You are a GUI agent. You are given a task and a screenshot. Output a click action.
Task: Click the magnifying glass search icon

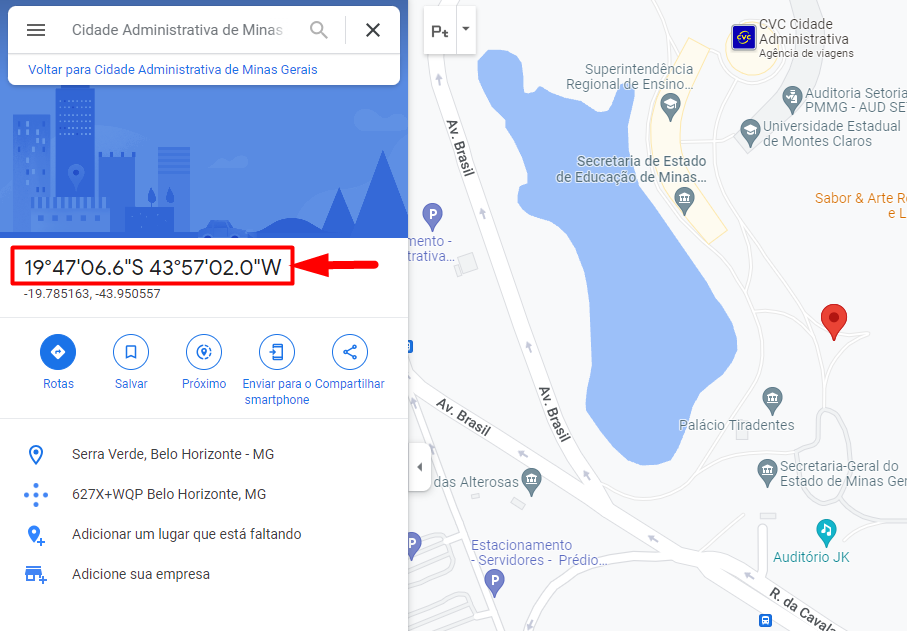pos(319,30)
